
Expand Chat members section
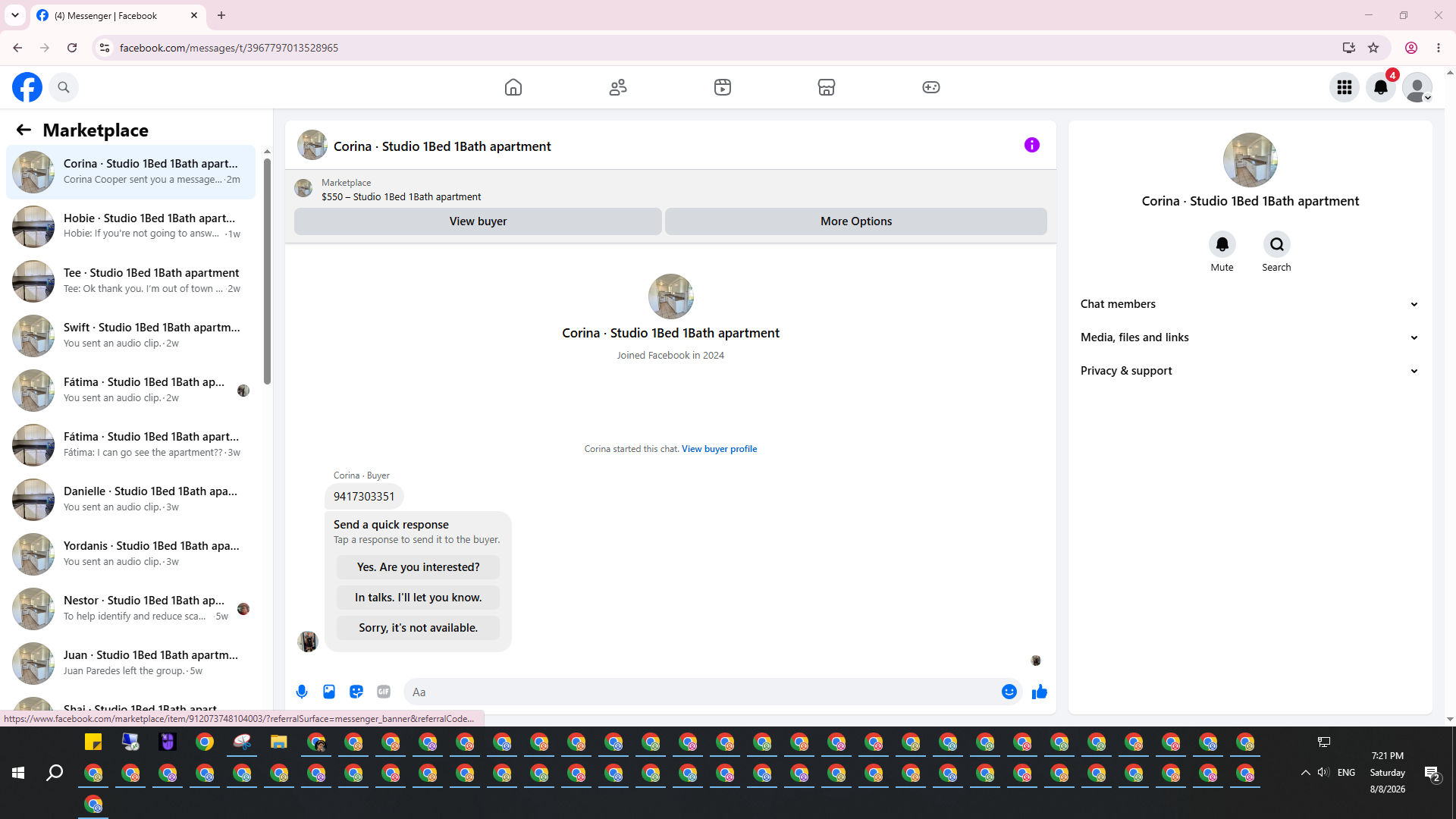click(x=1250, y=304)
